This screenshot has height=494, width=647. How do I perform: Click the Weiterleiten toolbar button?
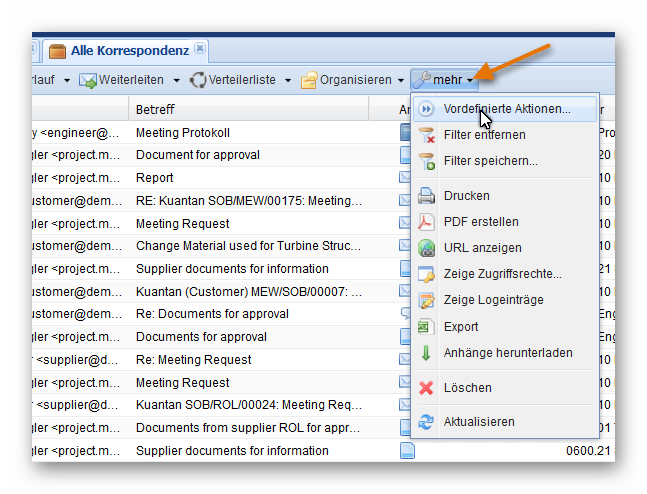(124, 80)
